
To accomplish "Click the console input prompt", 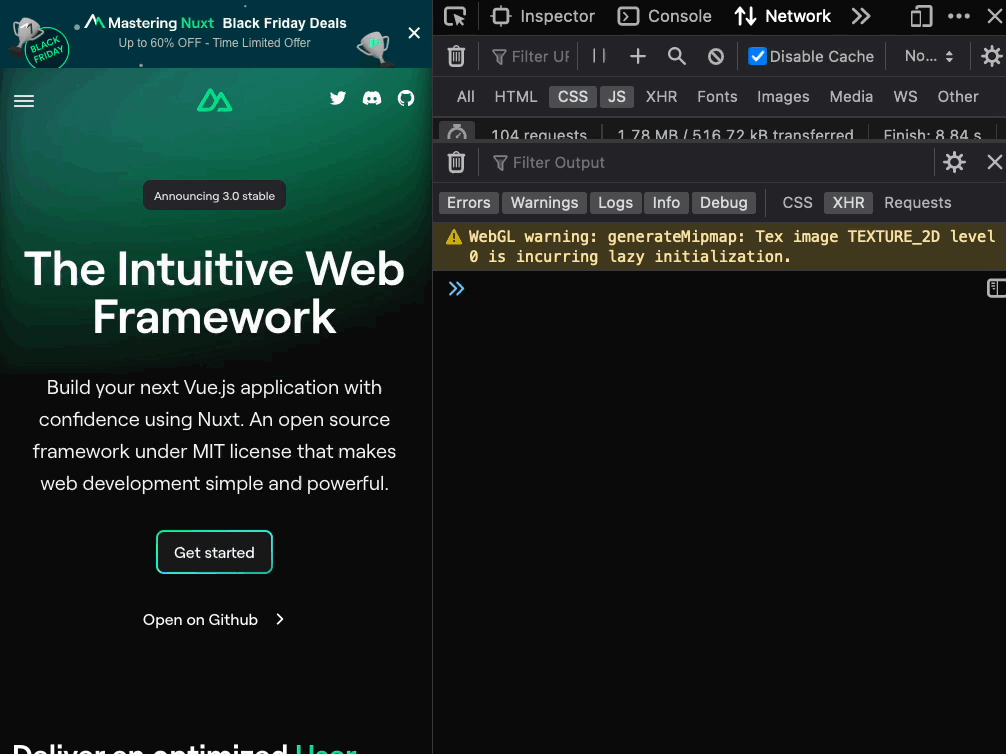I will 719,289.
